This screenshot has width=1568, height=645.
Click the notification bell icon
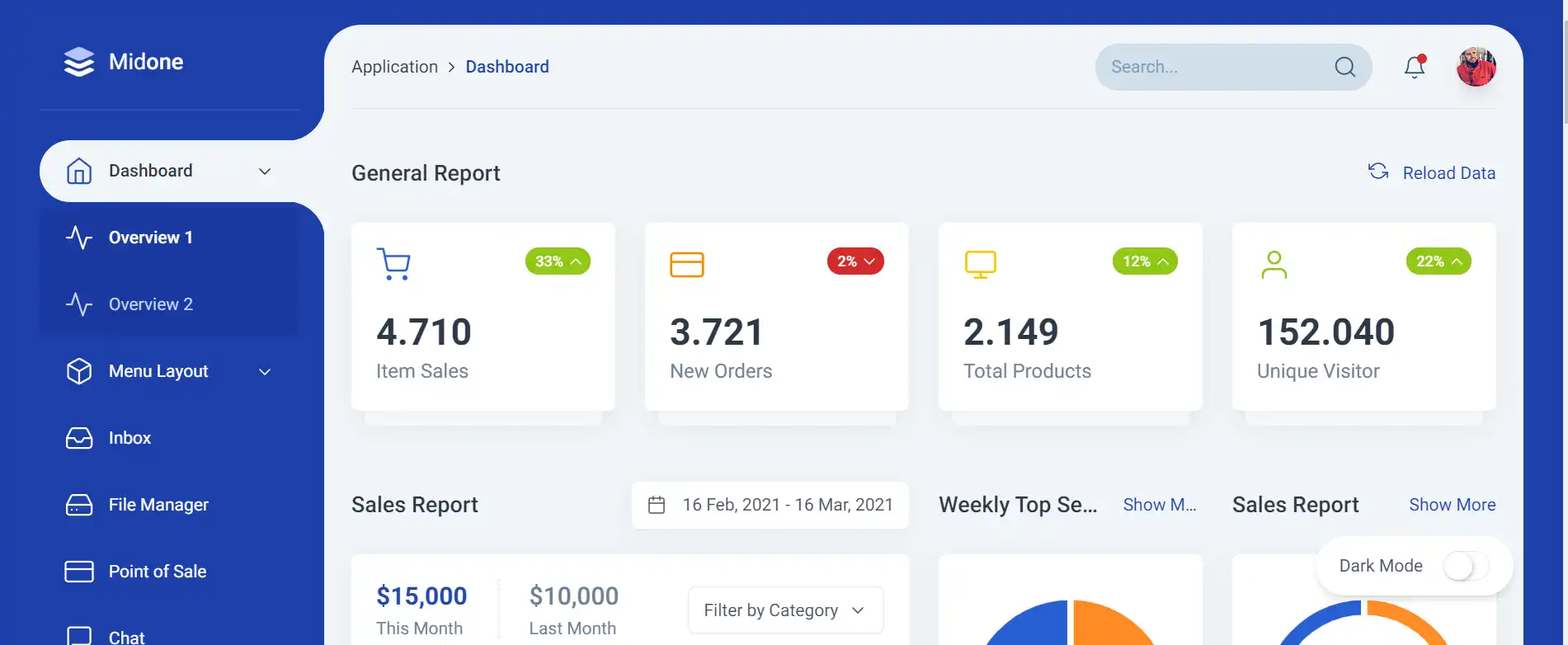pyautogui.click(x=1414, y=67)
